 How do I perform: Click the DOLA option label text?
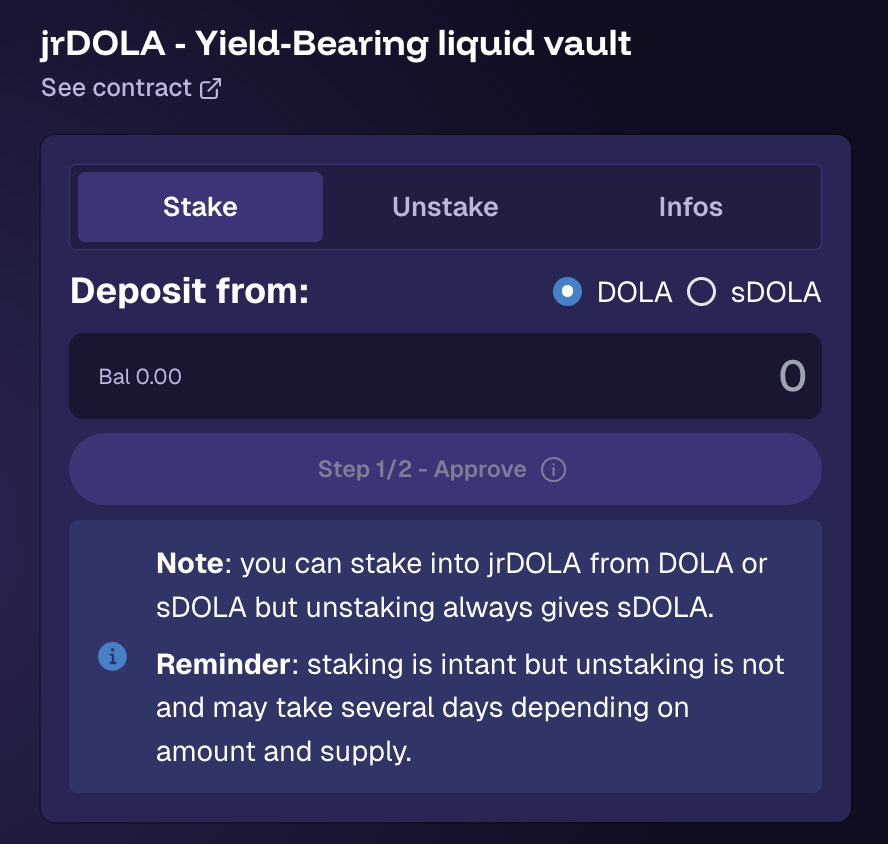coord(635,292)
